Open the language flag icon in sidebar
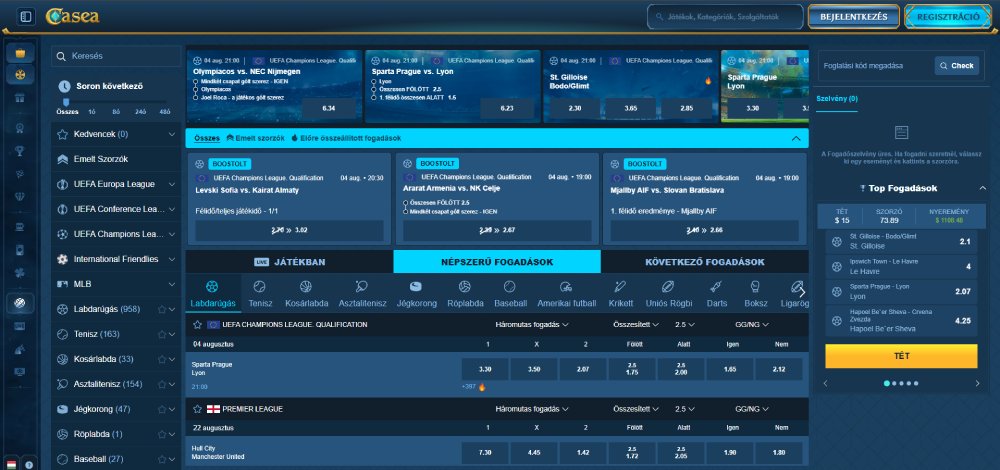 [11, 464]
